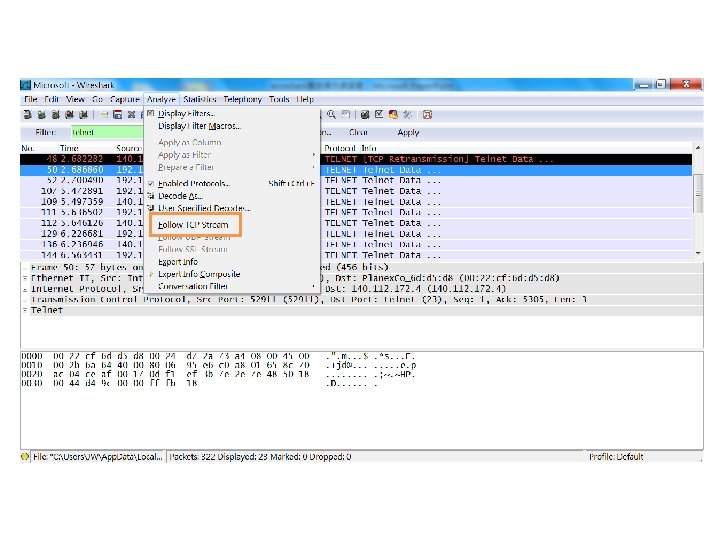Open the Go menu

pos(97,99)
